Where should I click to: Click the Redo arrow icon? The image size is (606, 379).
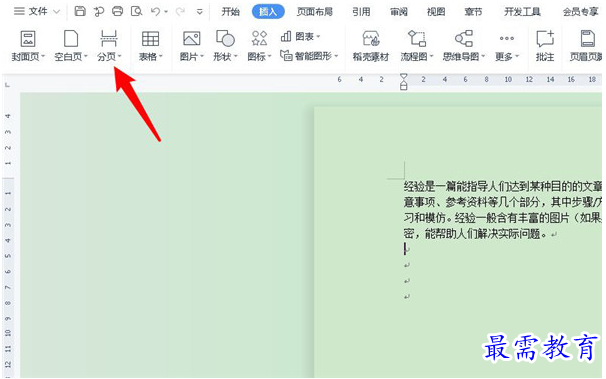coord(180,12)
